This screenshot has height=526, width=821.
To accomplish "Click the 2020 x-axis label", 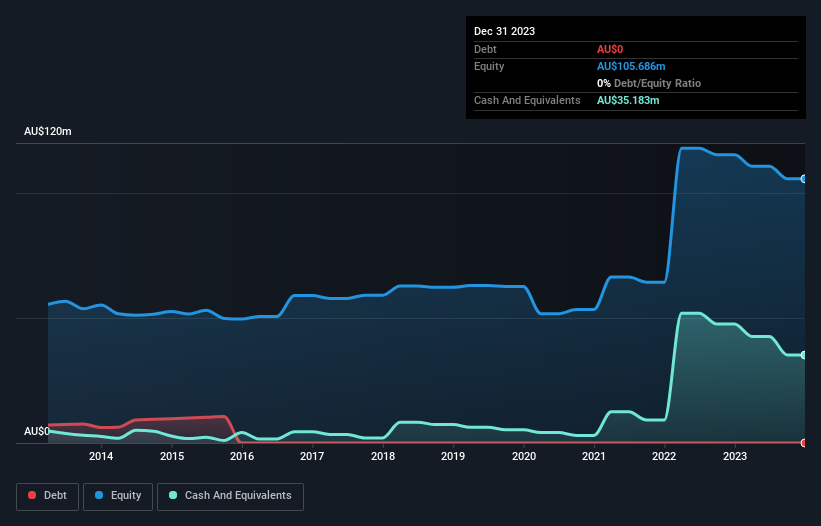I will 524,456.
